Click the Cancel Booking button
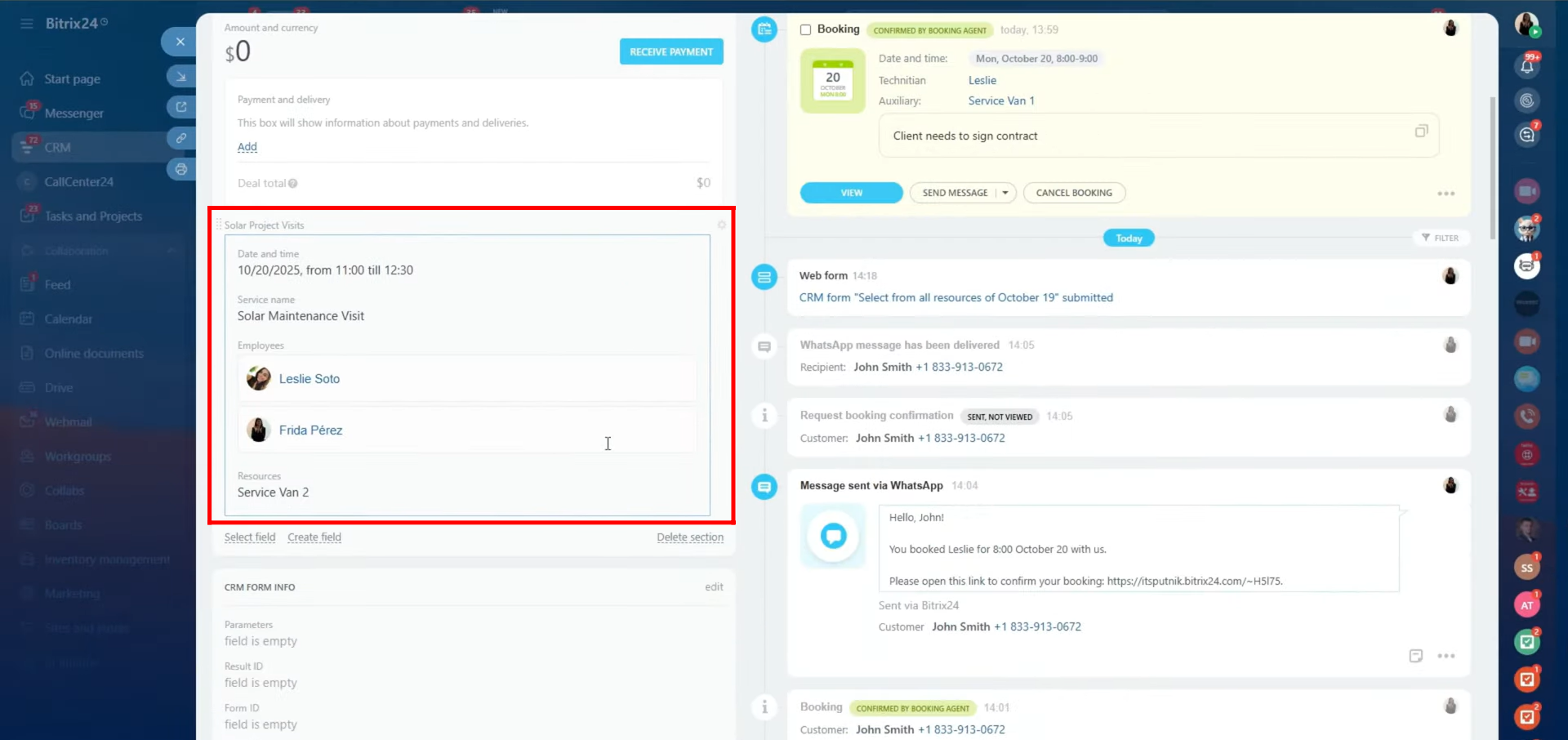Viewport: 1568px width, 740px height. [1073, 193]
